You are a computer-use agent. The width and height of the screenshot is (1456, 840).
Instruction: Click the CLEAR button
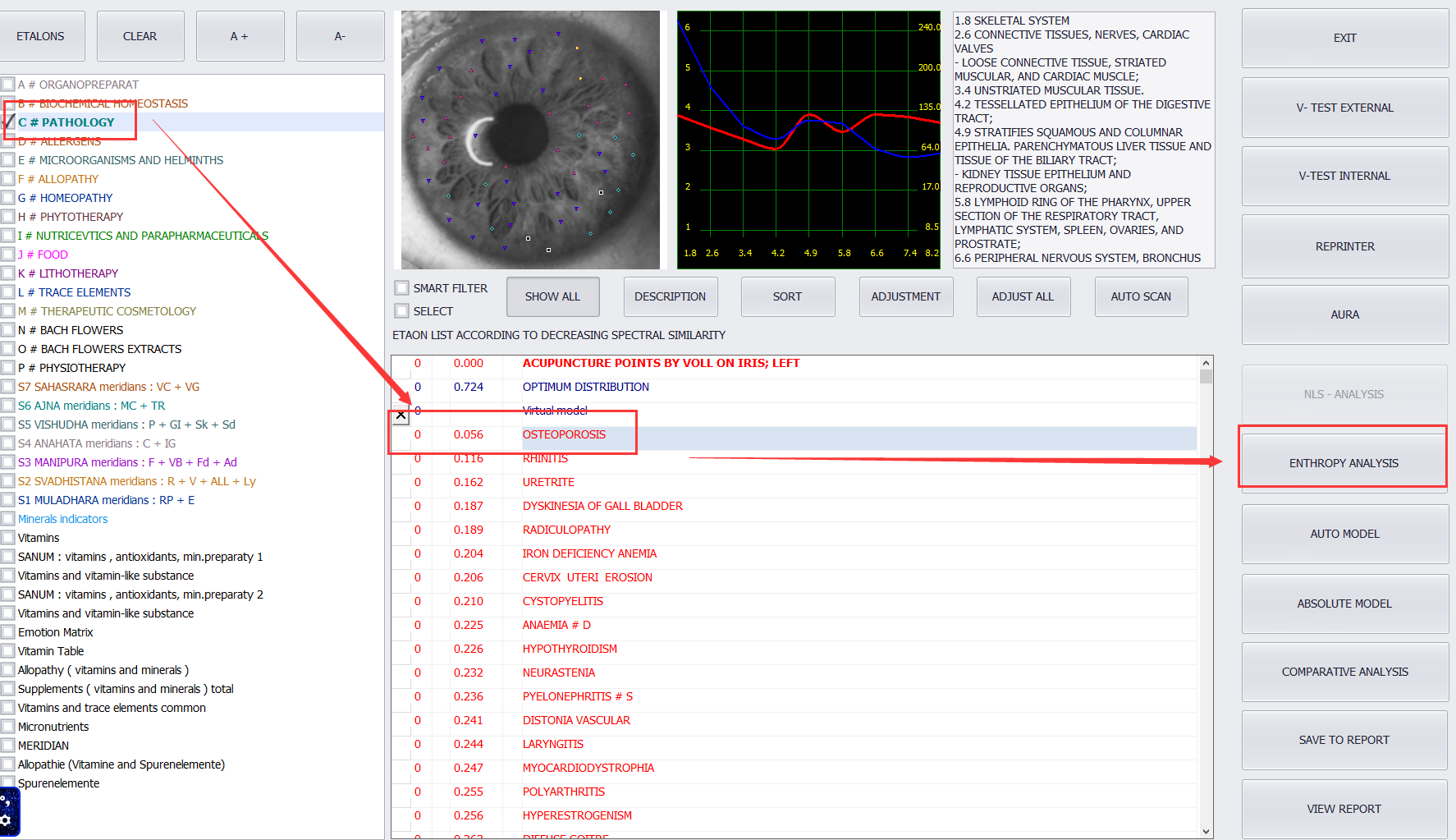[x=140, y=36]
